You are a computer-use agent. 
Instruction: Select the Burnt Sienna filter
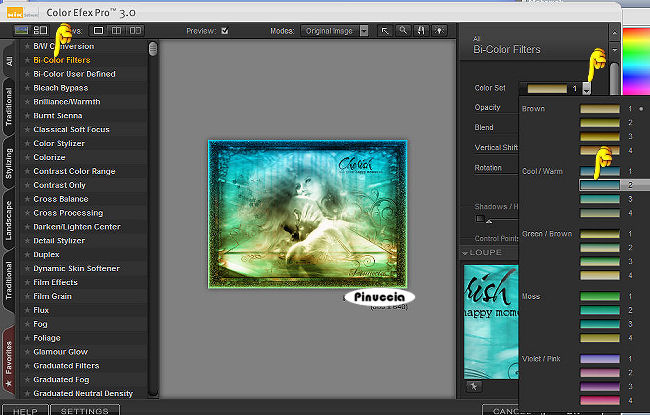tap(58, 116)
